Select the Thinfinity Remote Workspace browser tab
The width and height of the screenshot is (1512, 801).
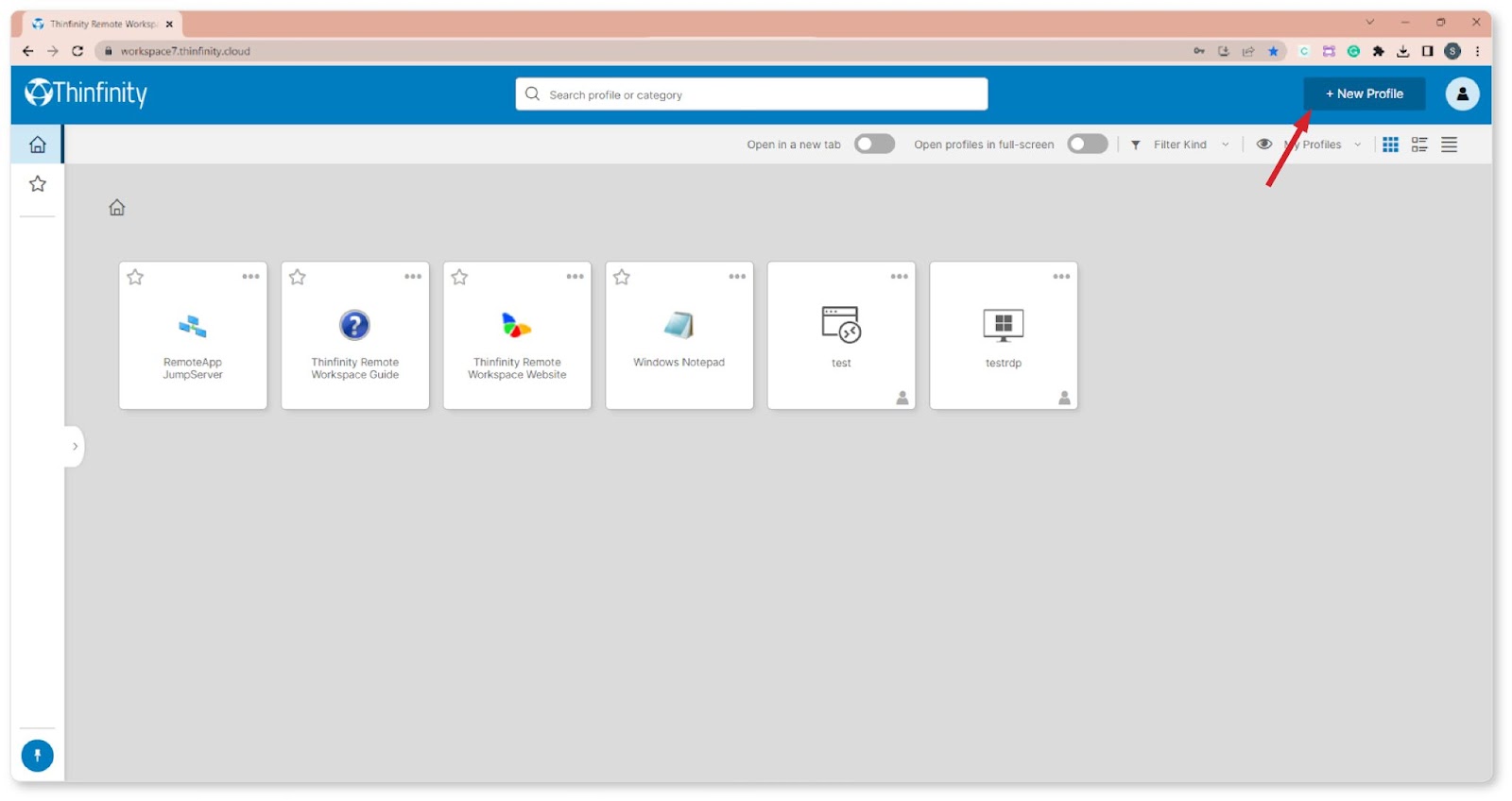click(x=102, y=24)
